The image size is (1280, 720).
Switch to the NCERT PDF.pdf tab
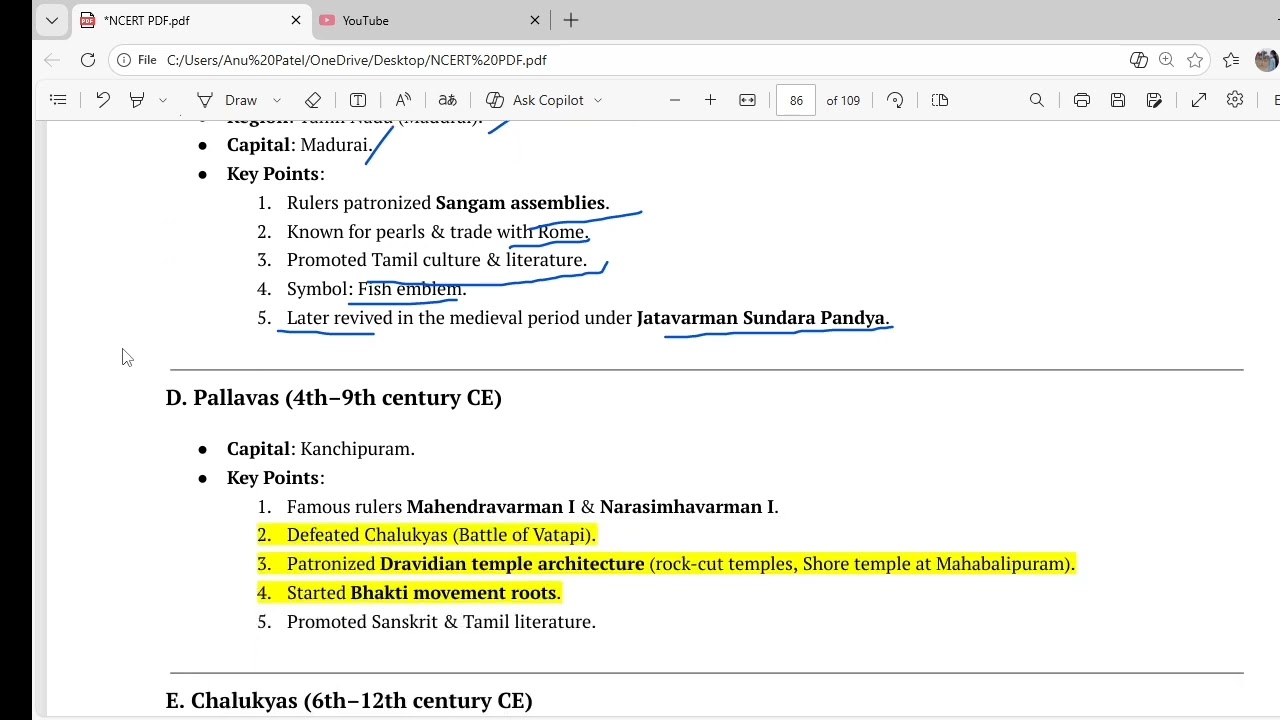coord(190,20)
